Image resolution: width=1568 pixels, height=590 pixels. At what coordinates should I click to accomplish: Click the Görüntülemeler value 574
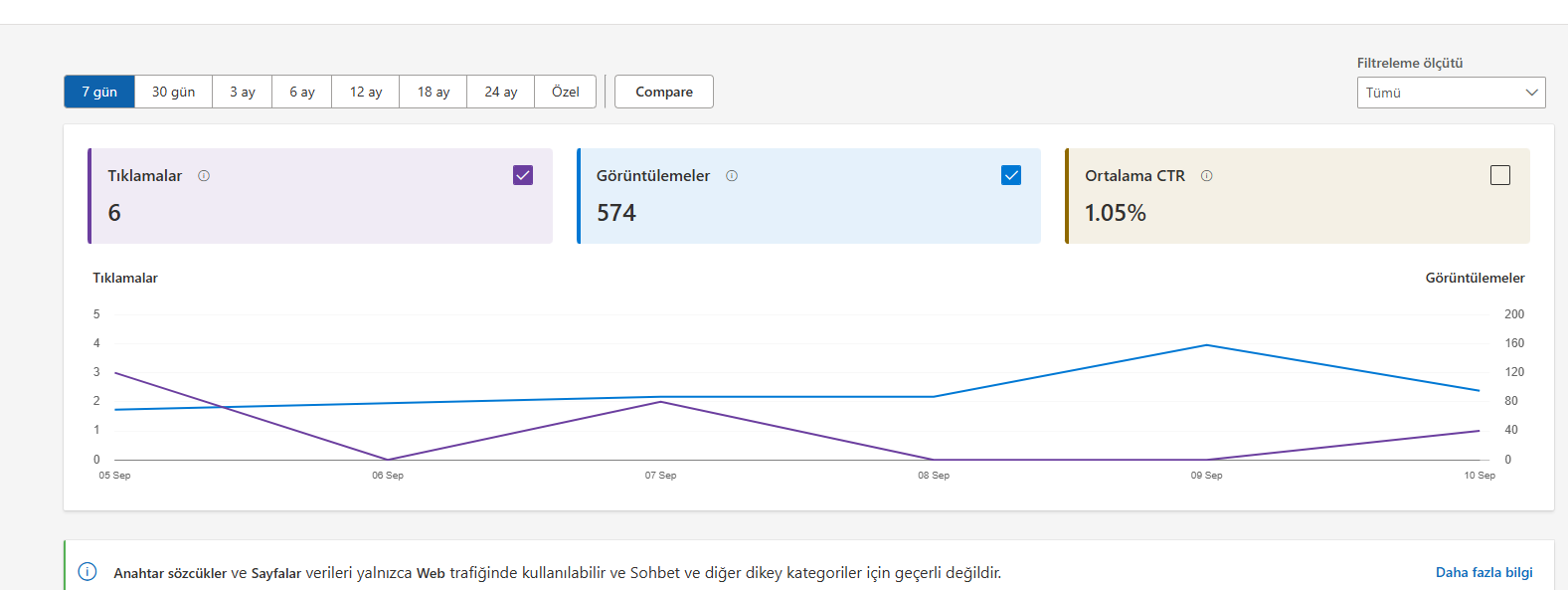(x=616, y=213)
